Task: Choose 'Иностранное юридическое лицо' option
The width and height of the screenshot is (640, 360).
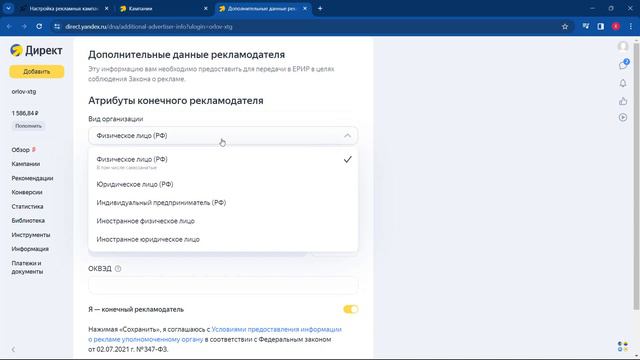Action: point(223,239)
